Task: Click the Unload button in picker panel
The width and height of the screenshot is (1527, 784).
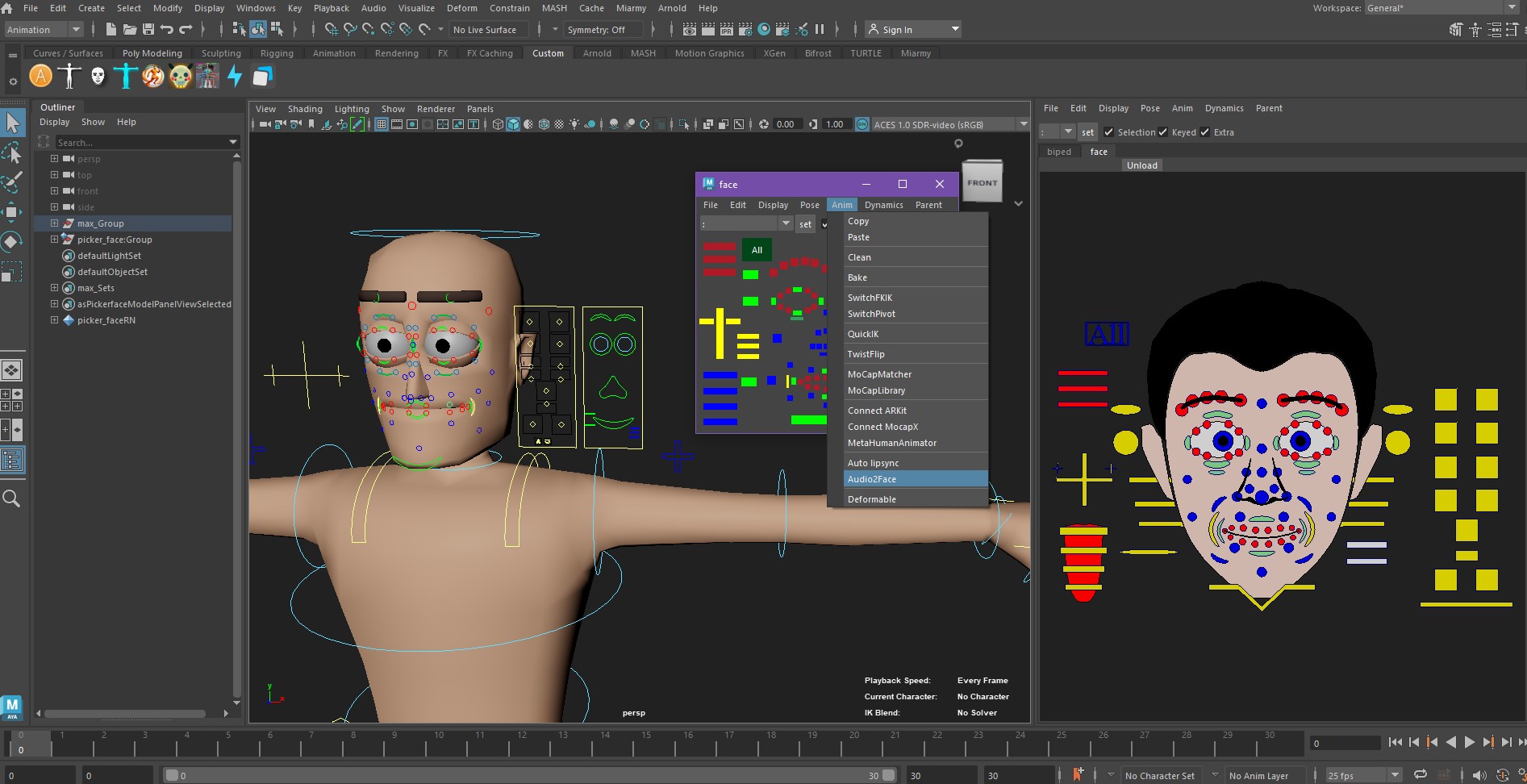Action: coord(1141,165)
